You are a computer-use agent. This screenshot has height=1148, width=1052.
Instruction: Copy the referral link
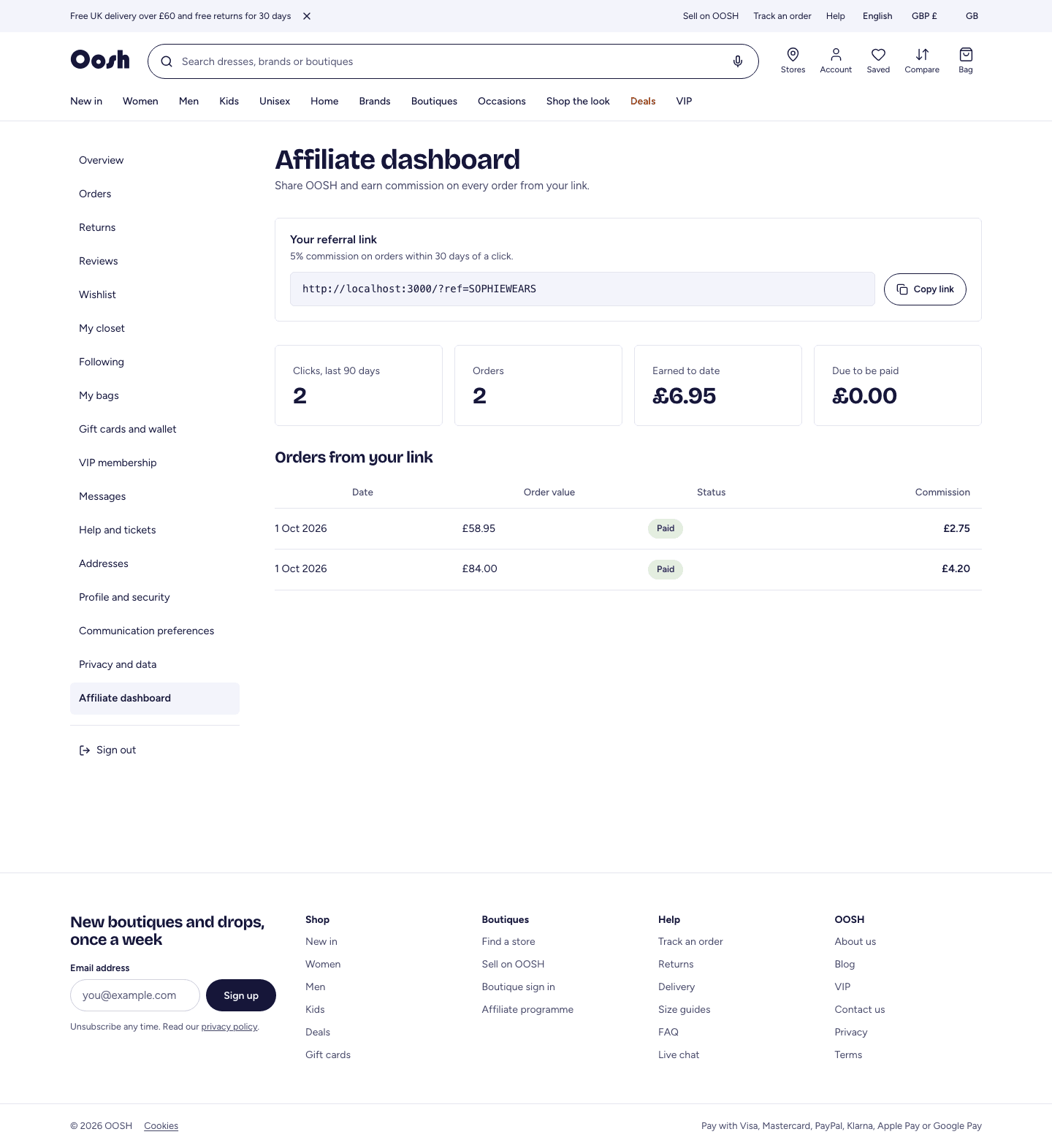[925, 289]
